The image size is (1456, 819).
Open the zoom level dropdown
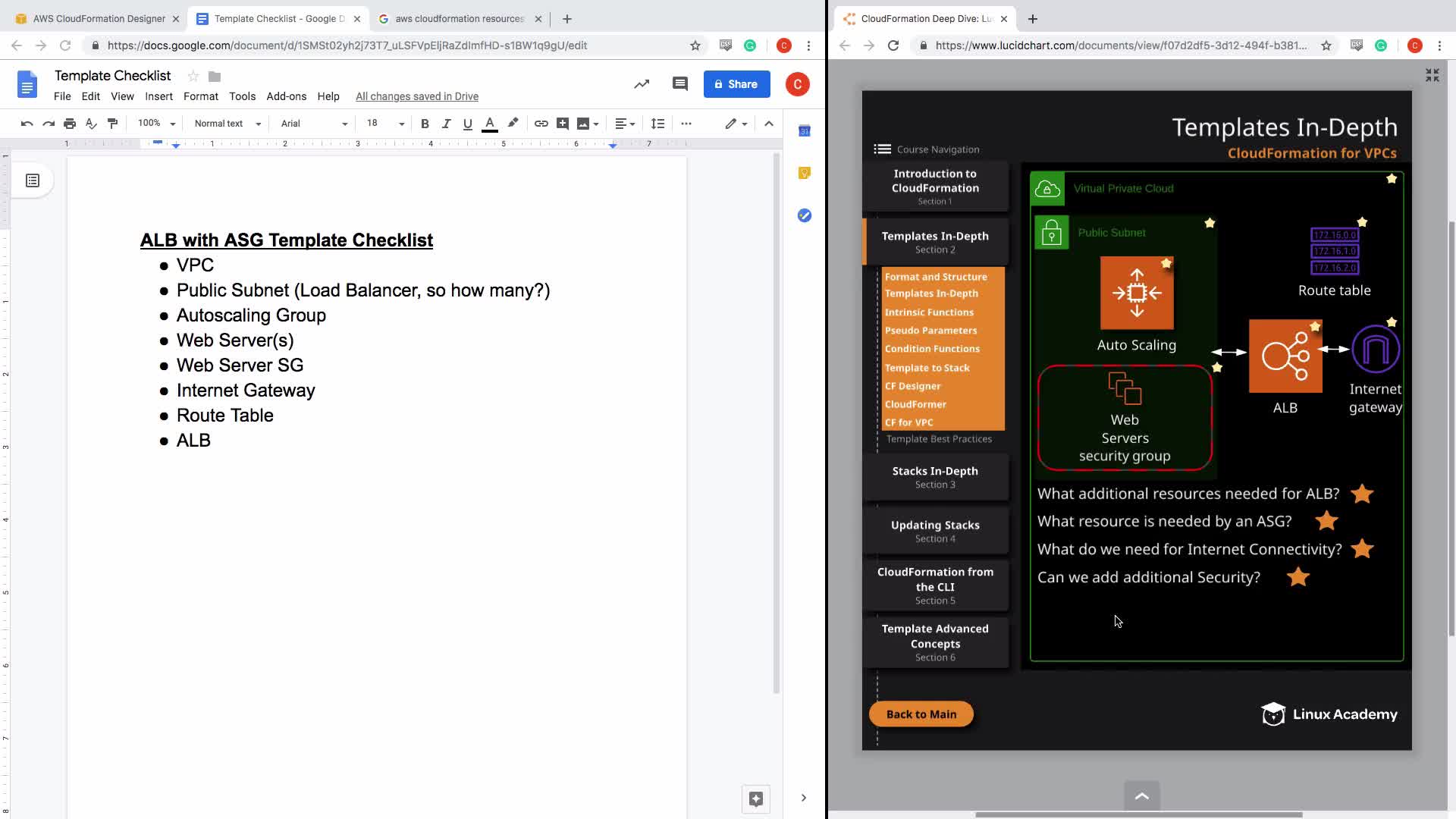(156, 124)
